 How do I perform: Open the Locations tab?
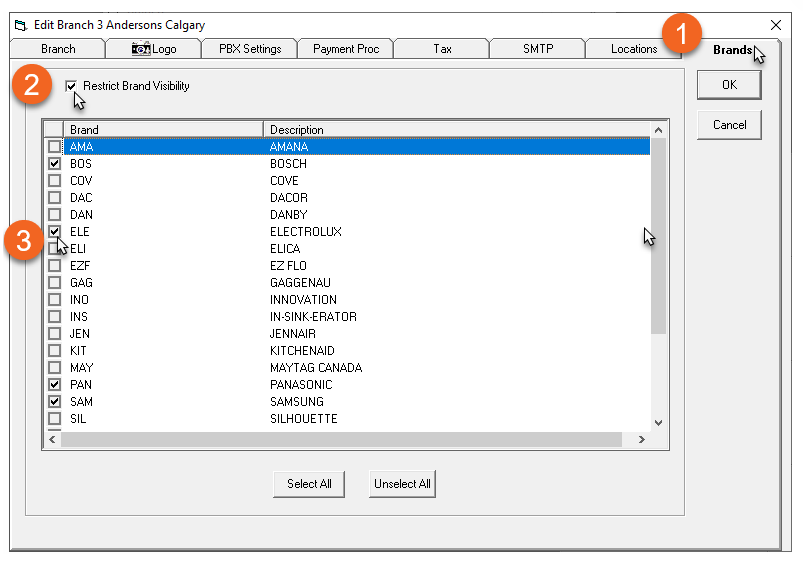click(x=633, y=49)
